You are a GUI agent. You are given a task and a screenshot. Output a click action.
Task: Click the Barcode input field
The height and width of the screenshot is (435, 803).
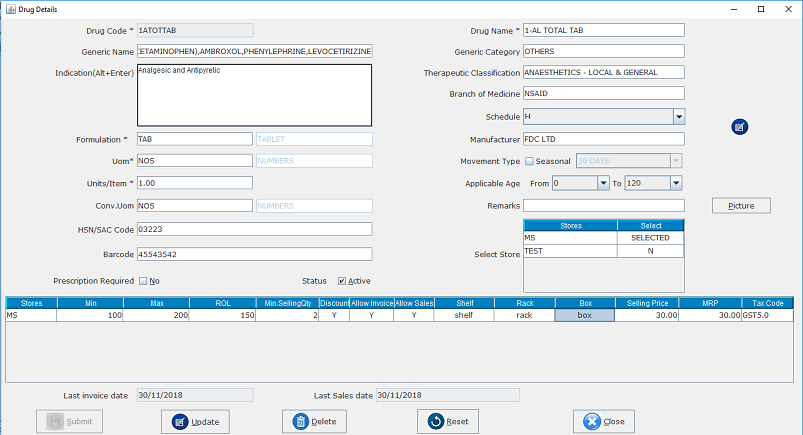[254, 255]
